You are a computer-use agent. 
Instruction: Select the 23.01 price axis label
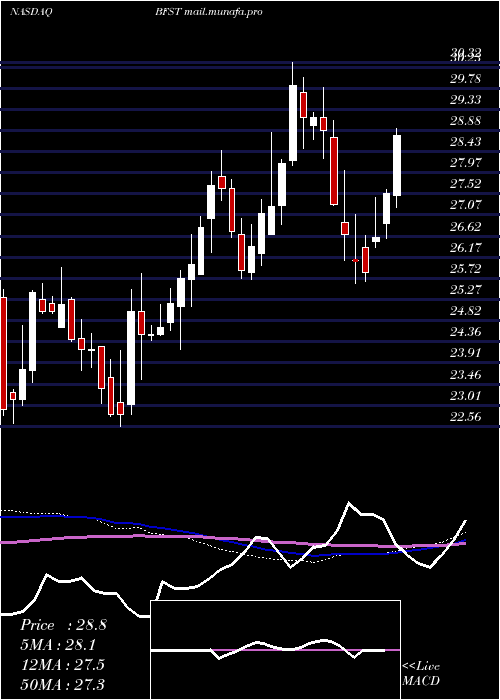coord(466,396)
